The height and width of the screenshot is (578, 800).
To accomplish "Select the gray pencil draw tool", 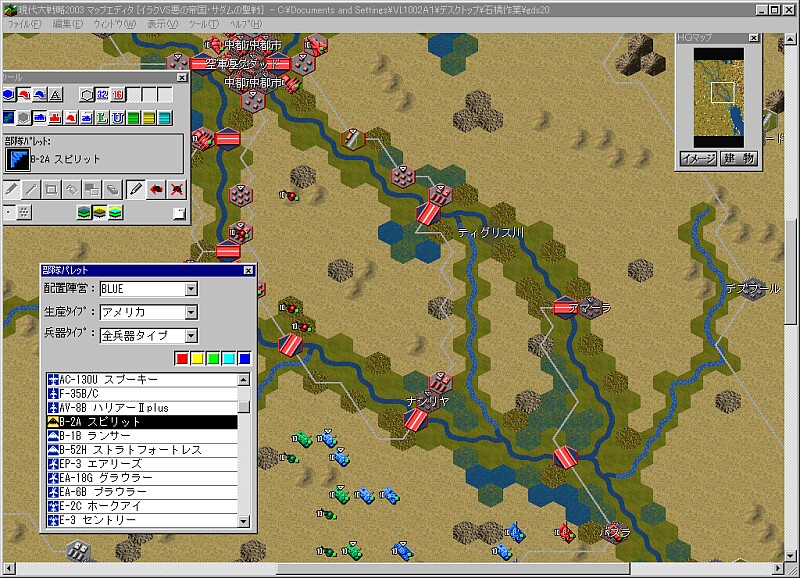I will coord(11,190).
